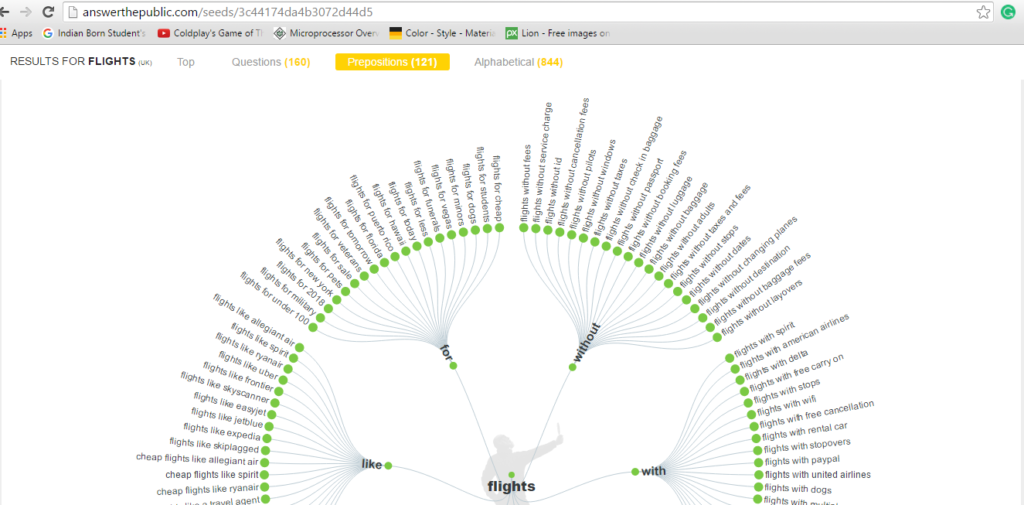1024x505 pixels.
Task: Click 'flights with dogs' label
Action: tap(797, 488)
